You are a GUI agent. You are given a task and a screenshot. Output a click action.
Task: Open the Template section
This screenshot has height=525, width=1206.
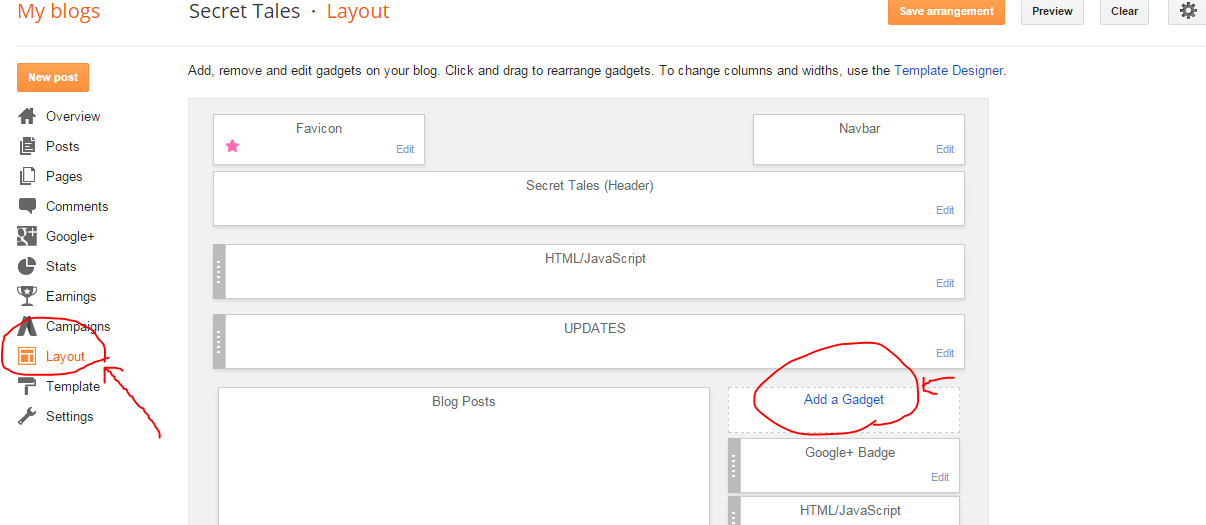coord(73,386)
